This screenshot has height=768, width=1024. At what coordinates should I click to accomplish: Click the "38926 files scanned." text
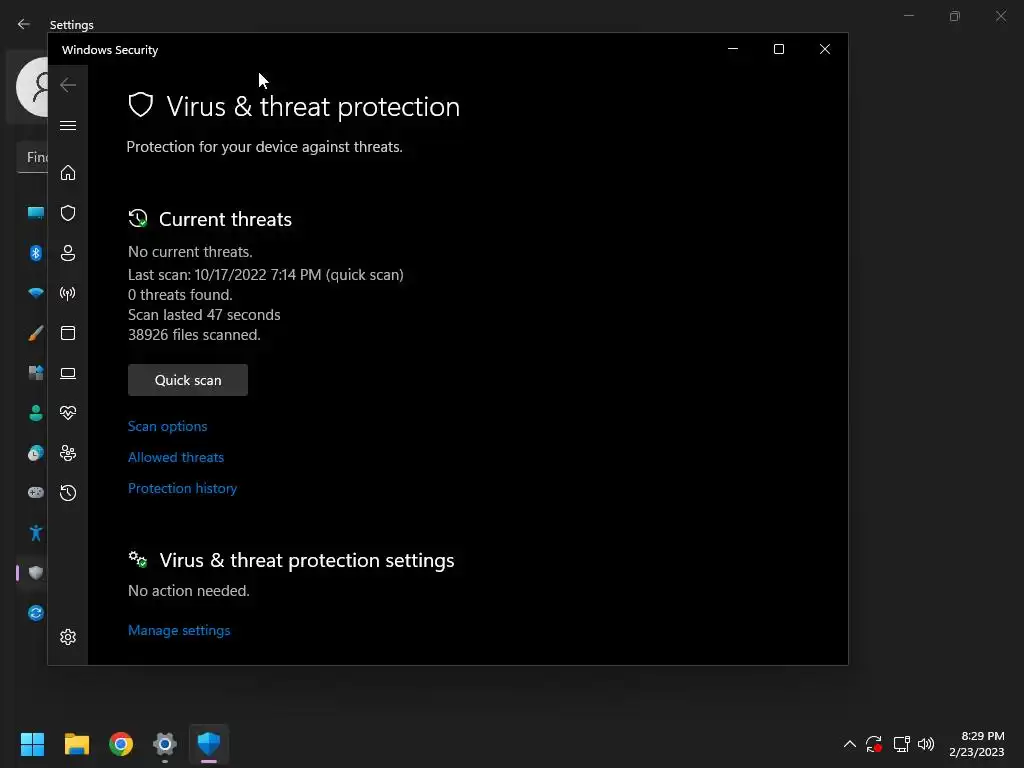click(x=194, y=335)
